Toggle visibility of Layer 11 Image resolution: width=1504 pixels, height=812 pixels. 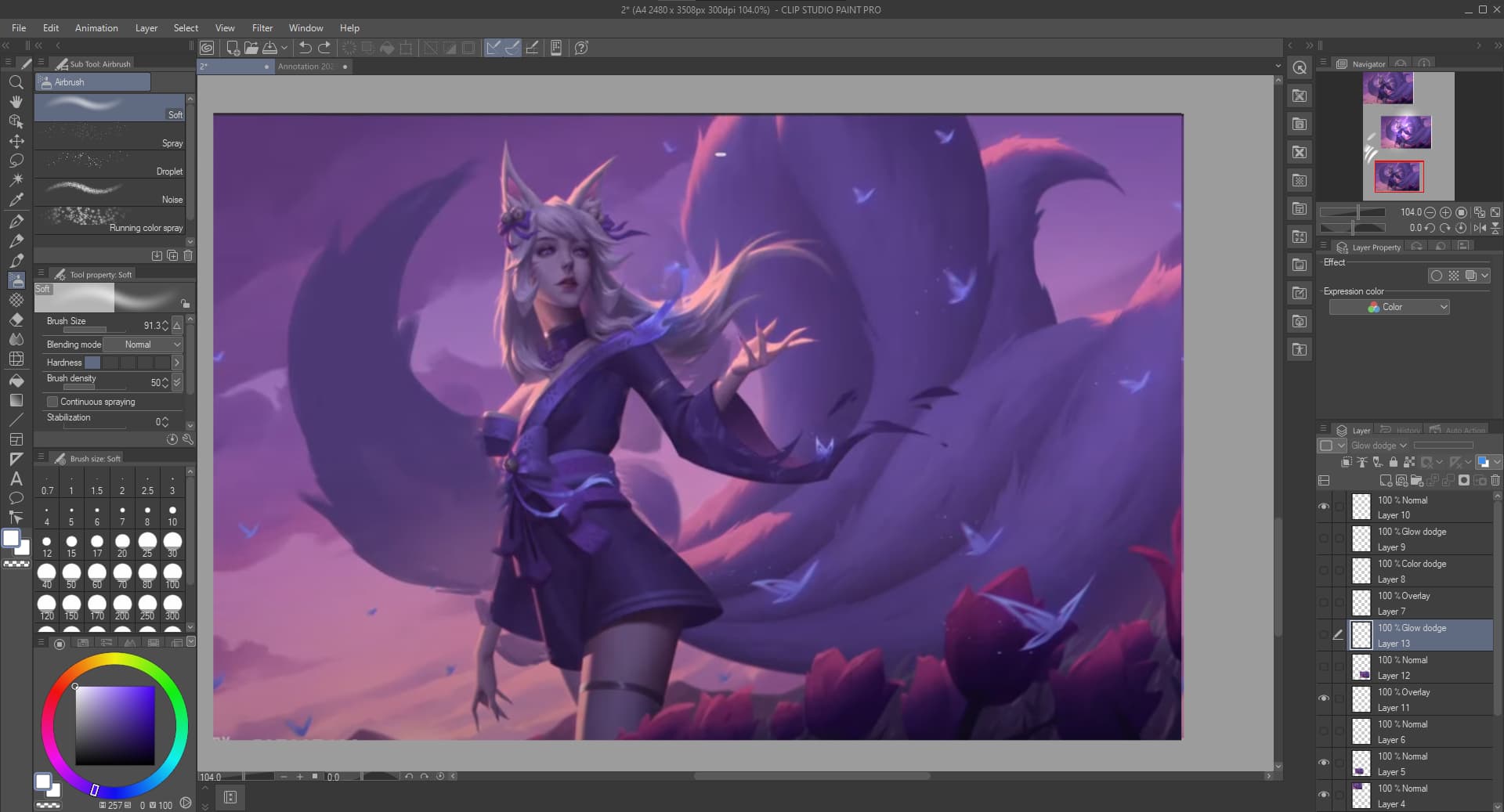[x=1324, y=698]
